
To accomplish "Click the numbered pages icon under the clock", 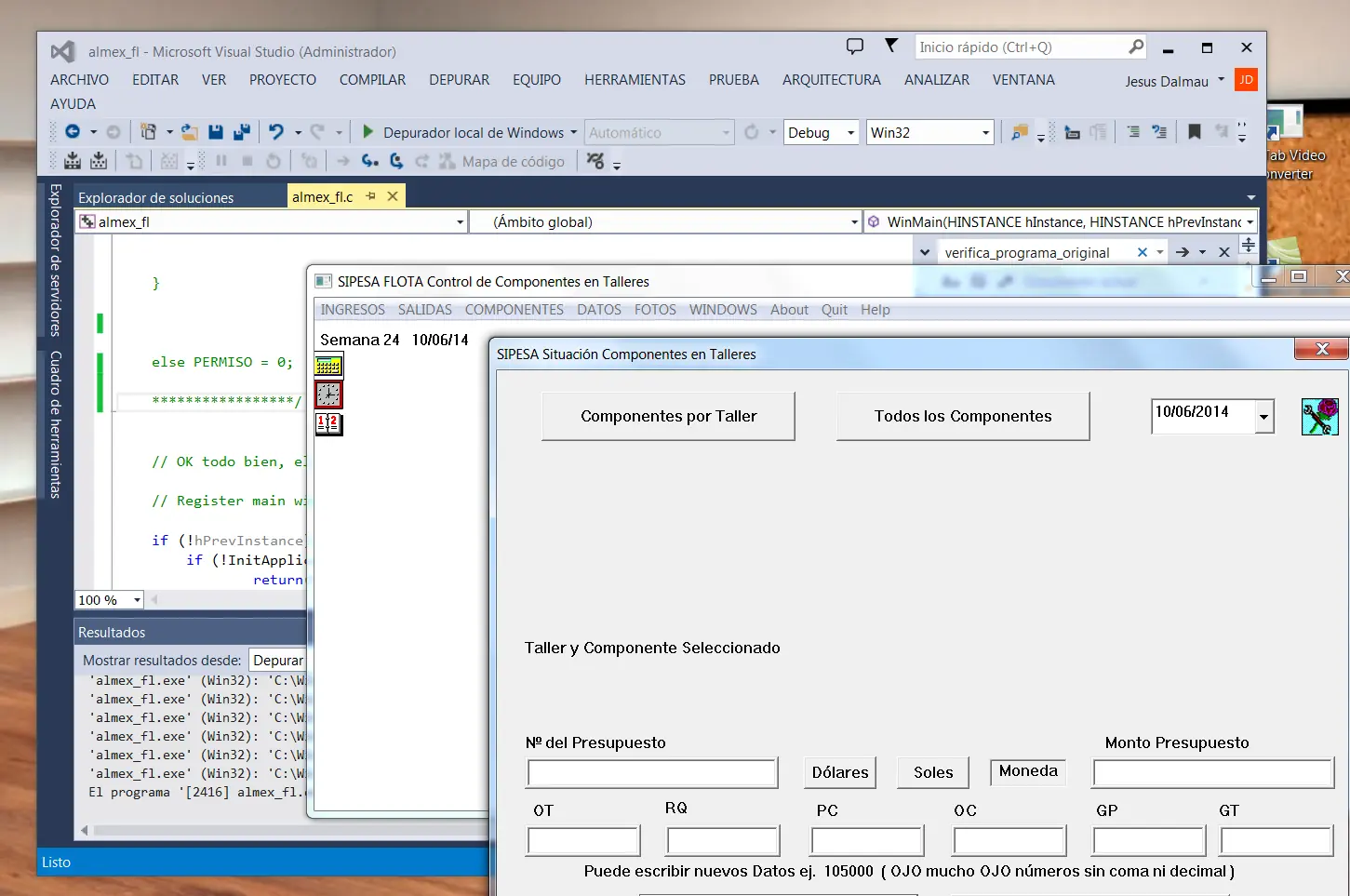I will [328, 424].
